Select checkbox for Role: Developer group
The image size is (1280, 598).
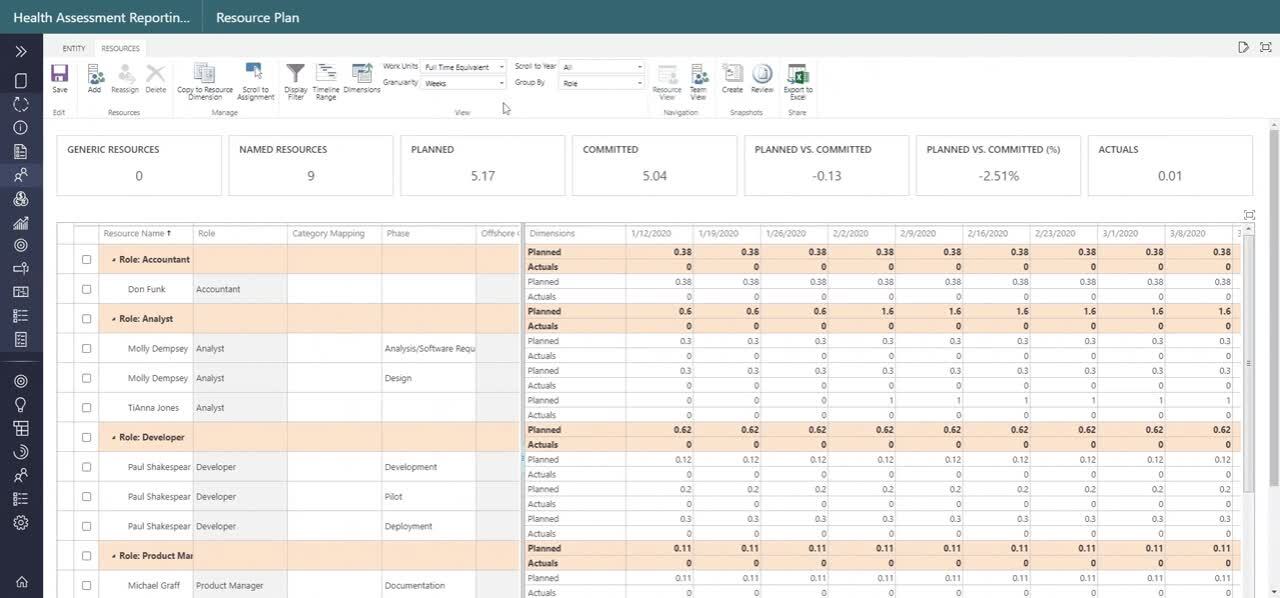point(86,437)
